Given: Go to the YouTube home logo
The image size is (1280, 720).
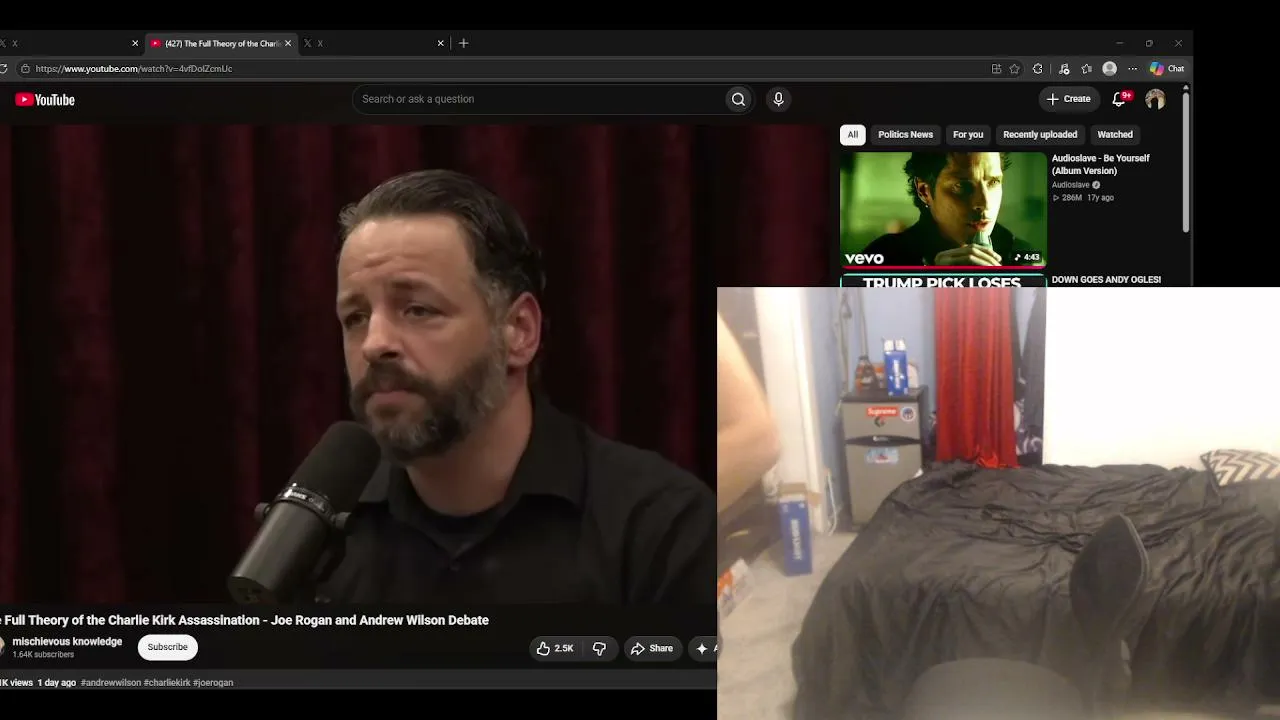Looking at the screenshot, I should [x=45, y=99].
